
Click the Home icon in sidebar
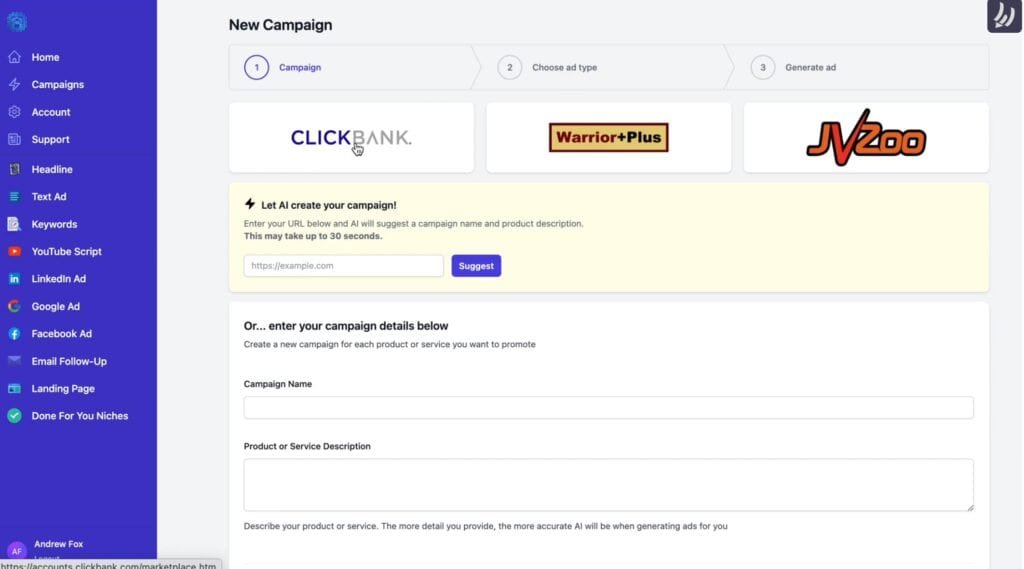point(14,57)
